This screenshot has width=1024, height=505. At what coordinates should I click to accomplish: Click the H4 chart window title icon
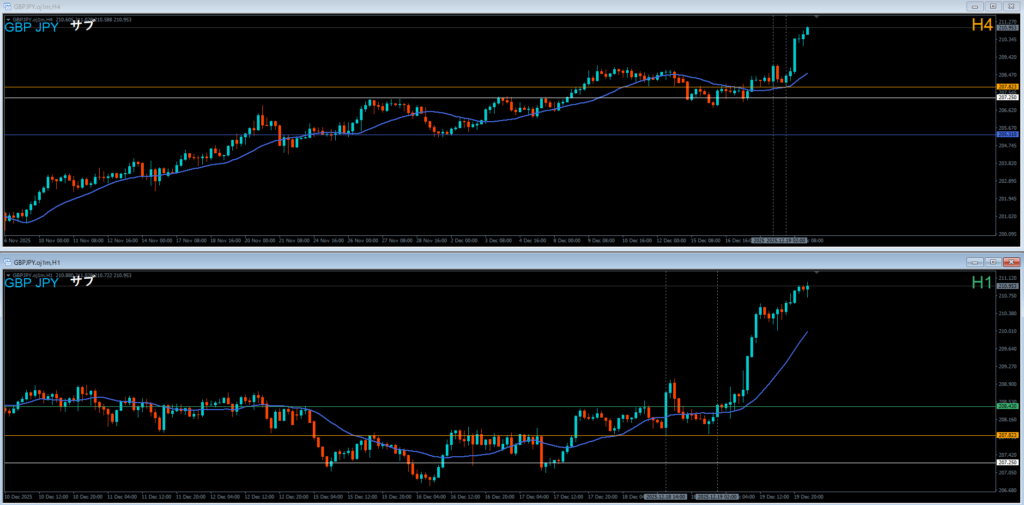(7, 6)
